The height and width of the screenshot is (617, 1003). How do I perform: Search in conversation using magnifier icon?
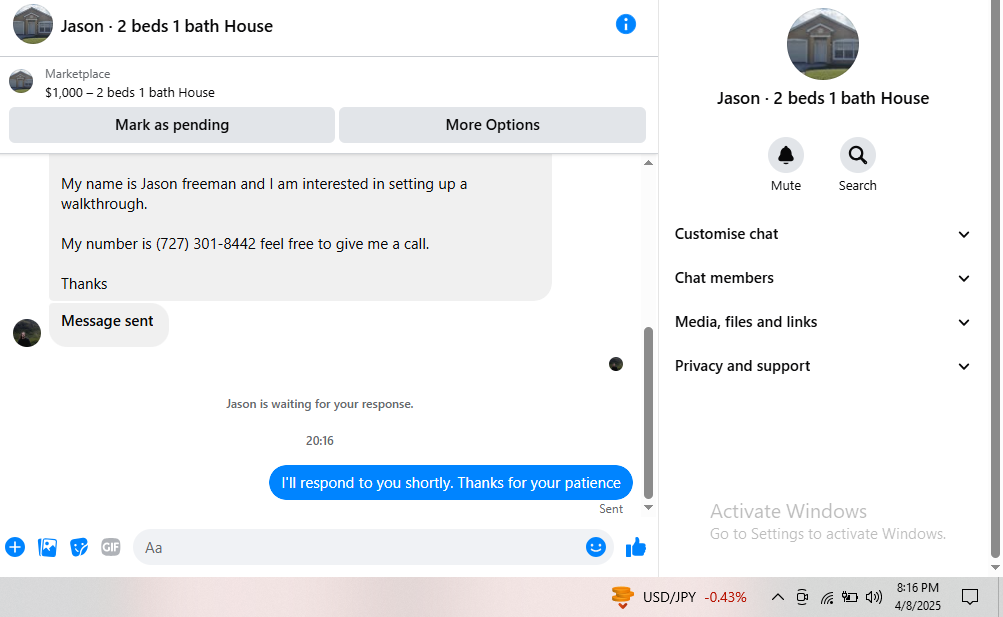click(x=857, y=155)
